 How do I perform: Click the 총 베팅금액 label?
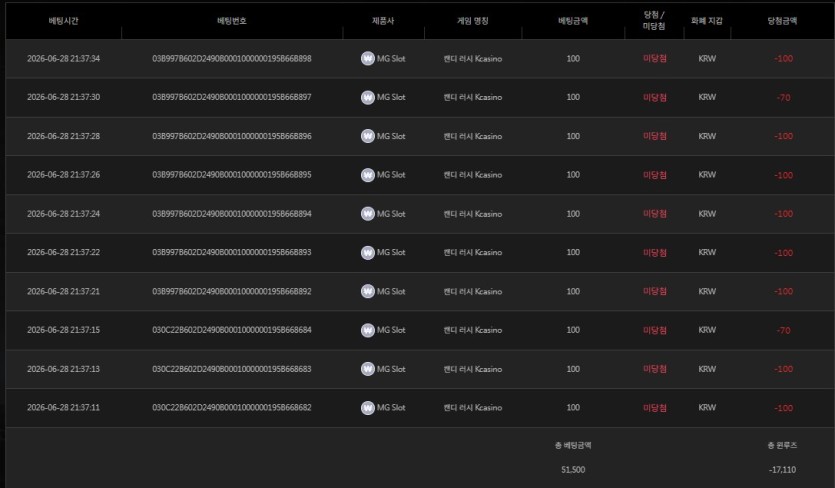tap(573, 445)
